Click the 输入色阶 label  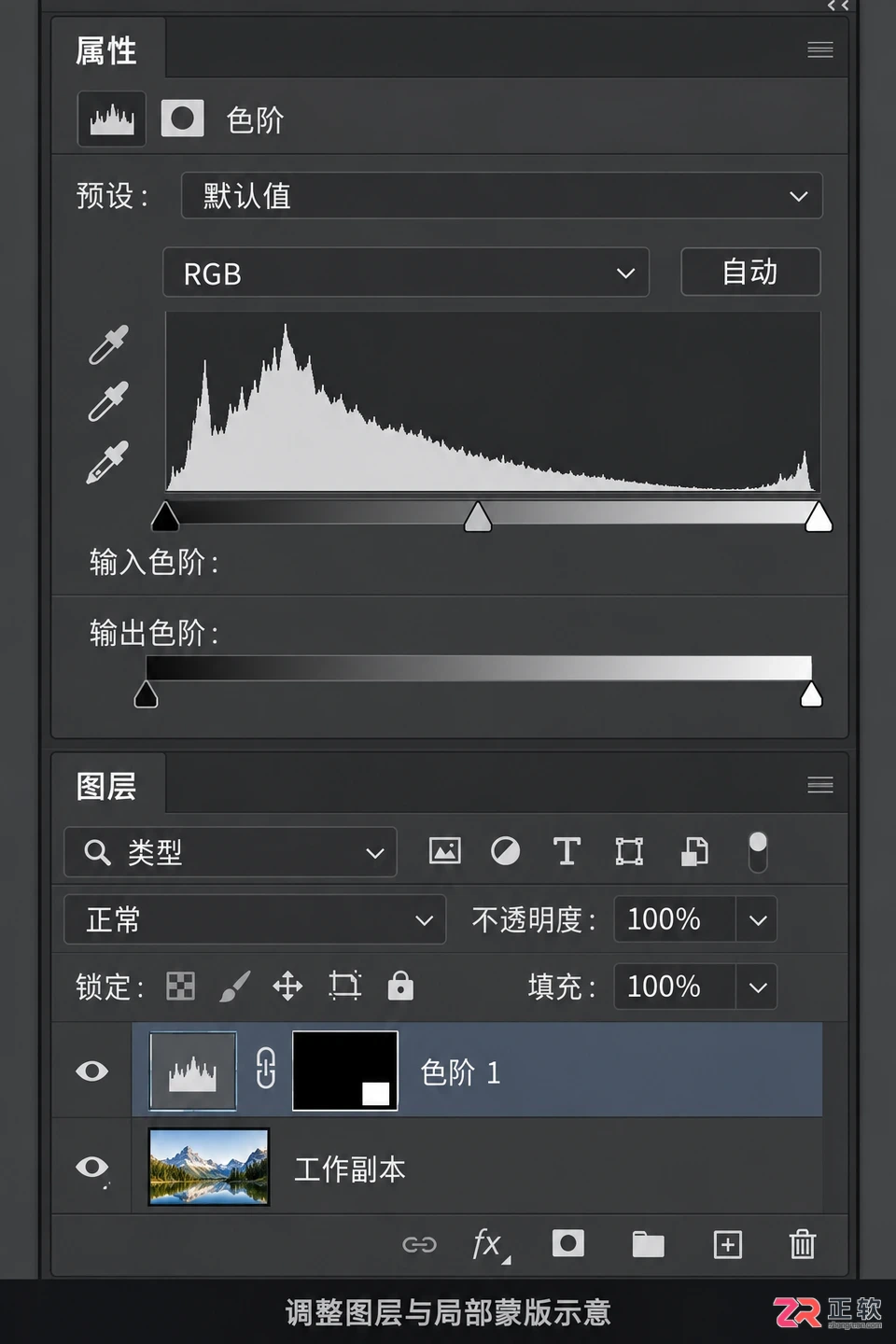(x=154, y=563)
